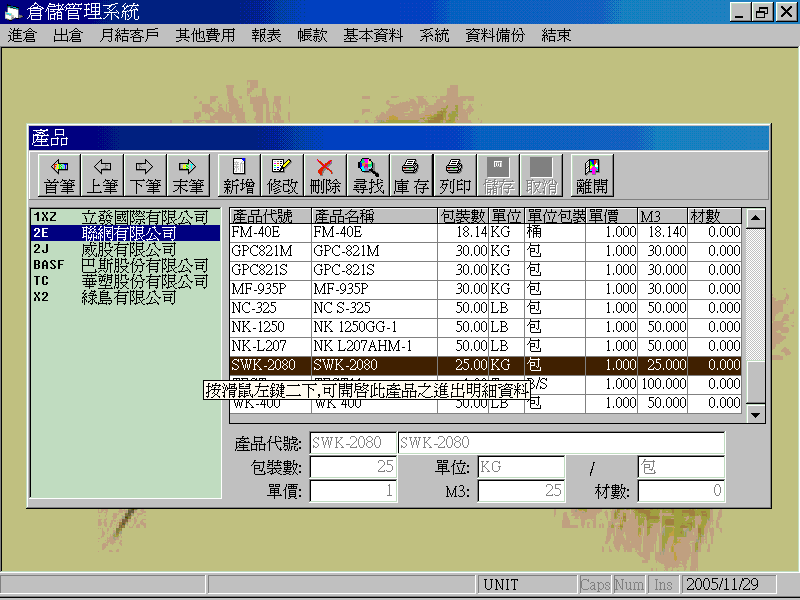Click the M3 column header

662,216
